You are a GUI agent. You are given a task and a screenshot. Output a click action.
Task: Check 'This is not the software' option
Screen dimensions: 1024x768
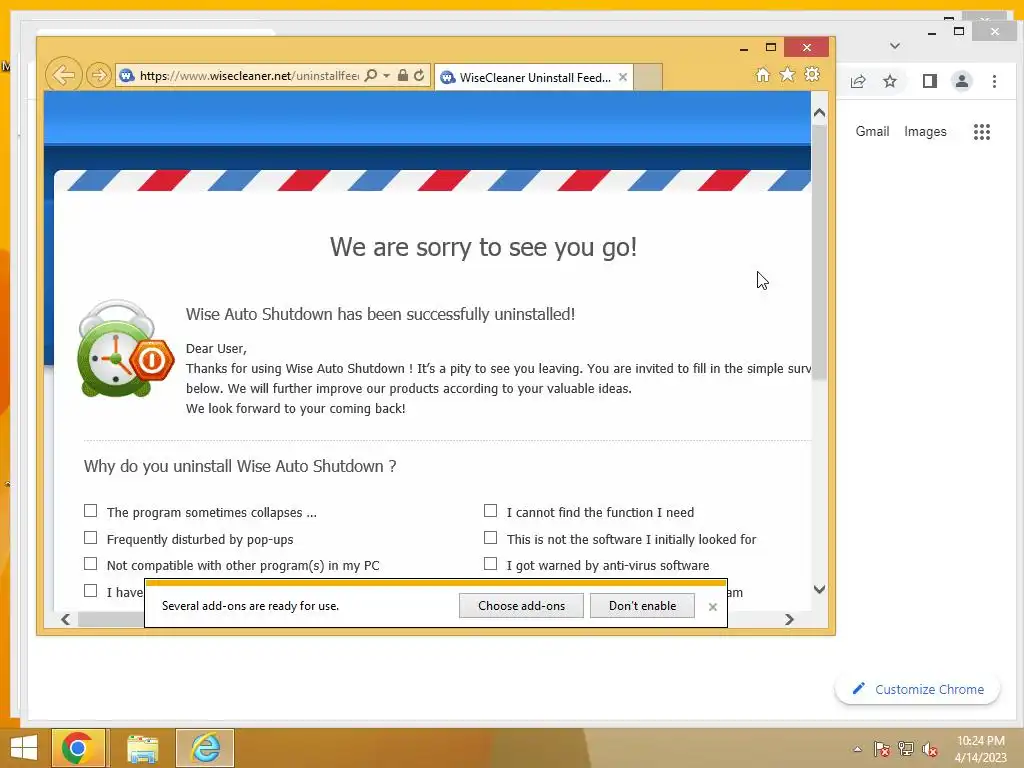[x=490, y=537]
